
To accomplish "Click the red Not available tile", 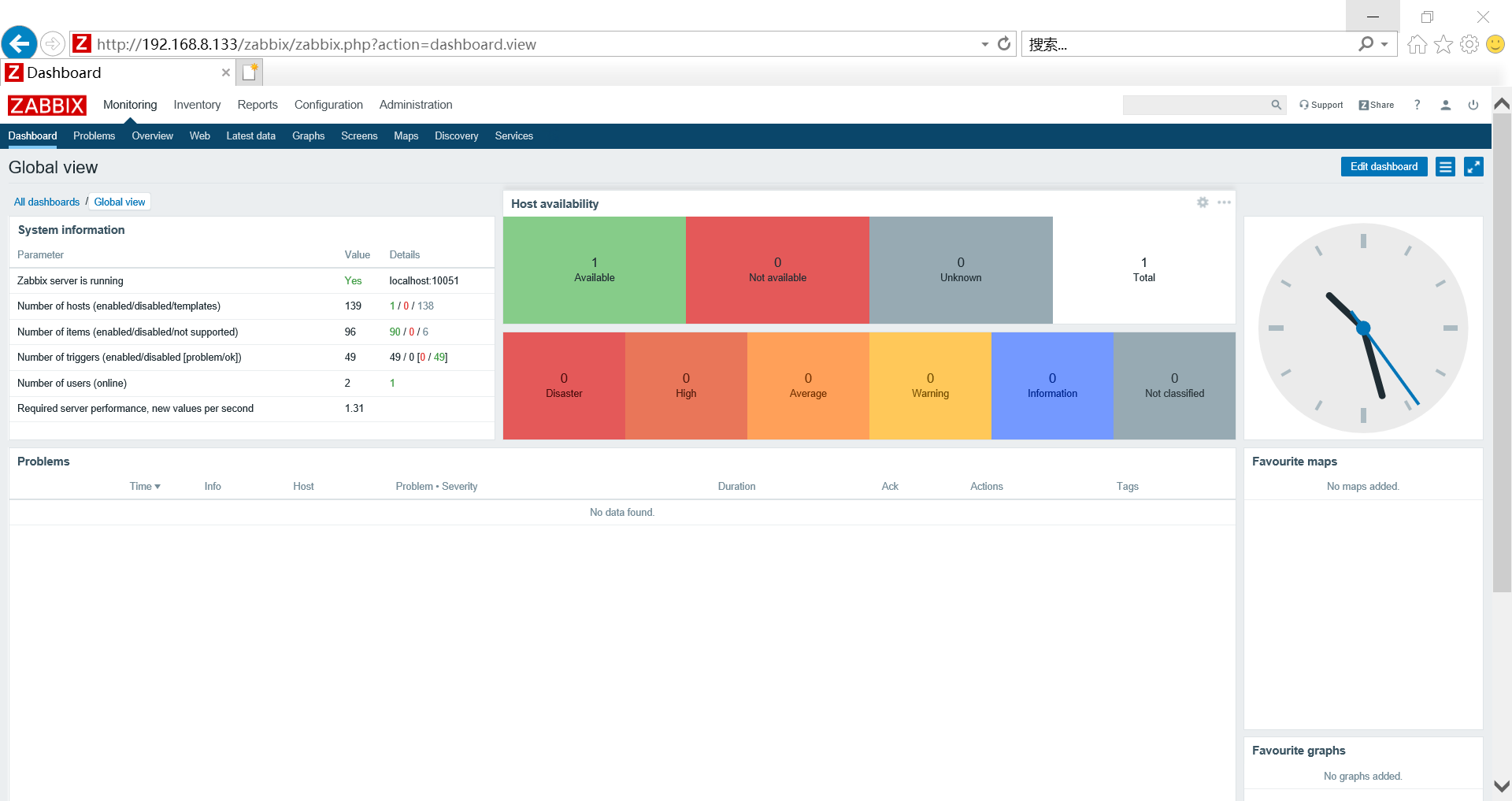I will [x=777, y=270].
